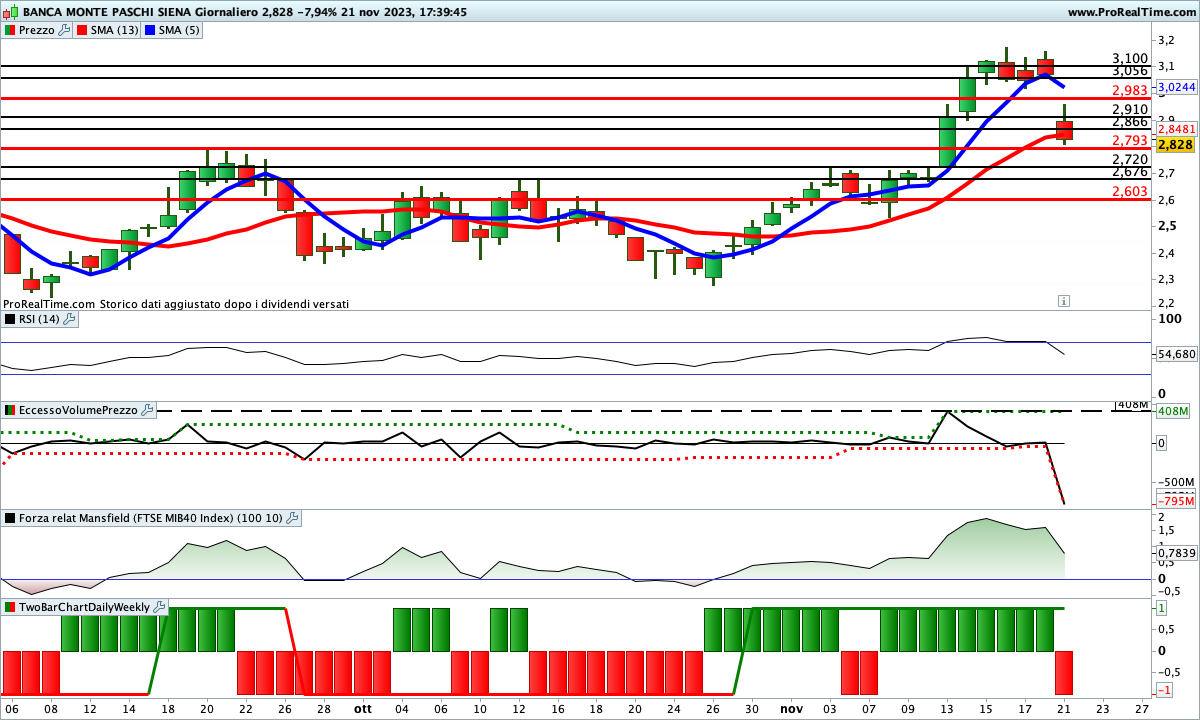This screenshot has width=1200, height=720.
Task: Click the date label 21 on the time axis
Action: pyautogui.click(x=1064, y=709)
